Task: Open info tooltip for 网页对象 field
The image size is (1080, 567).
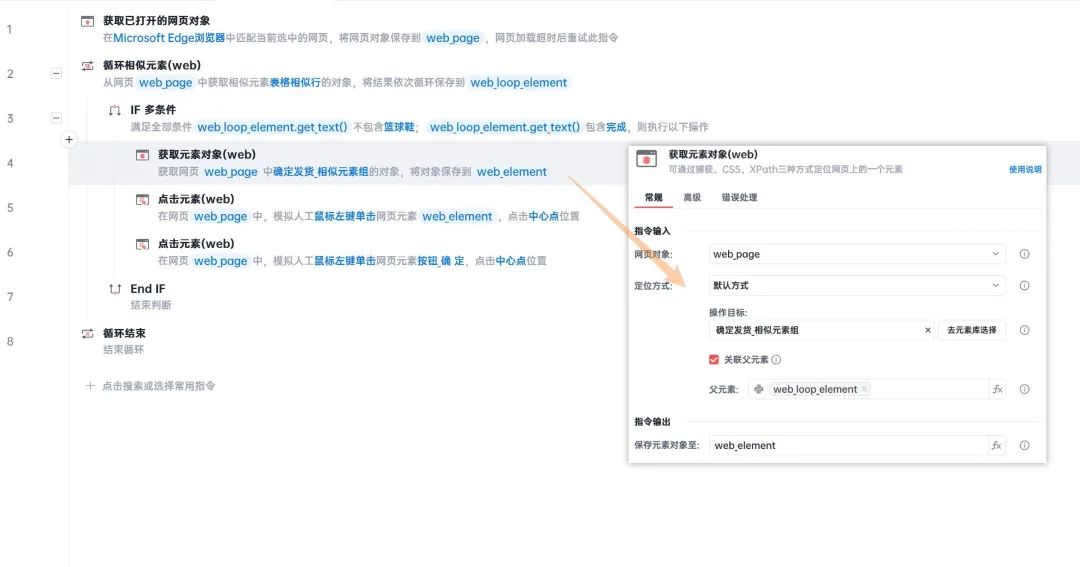Action: click(x=1024, y=254)
